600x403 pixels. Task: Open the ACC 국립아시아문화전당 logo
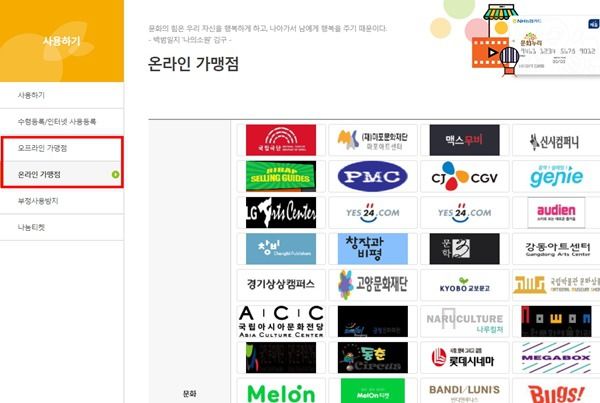coord(281,321)
